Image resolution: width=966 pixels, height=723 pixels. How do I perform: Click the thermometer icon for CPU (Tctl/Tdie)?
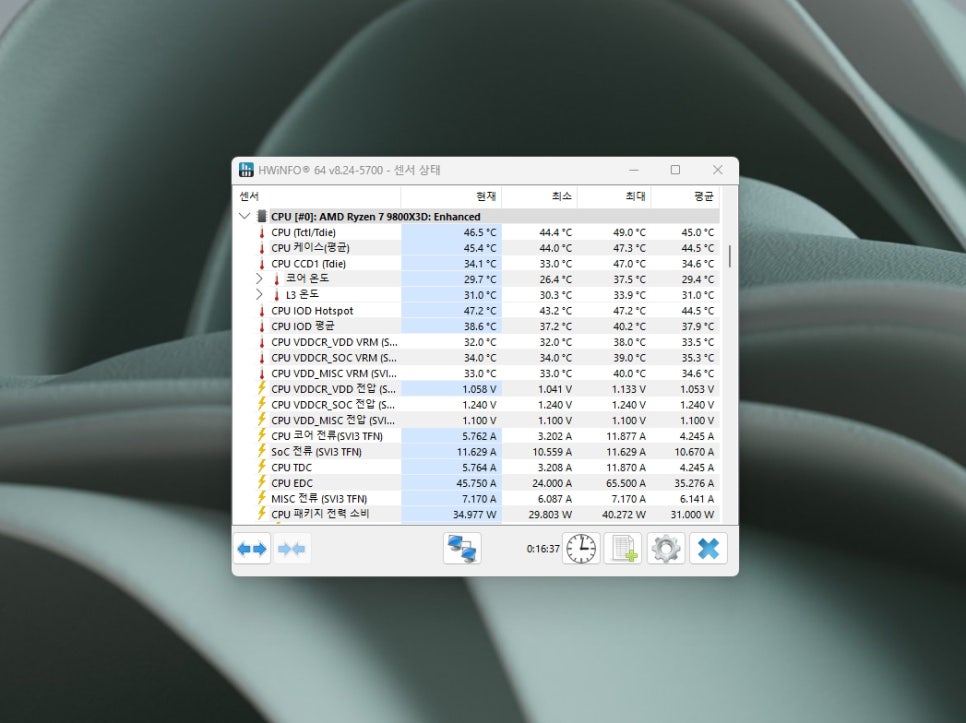point(262,232)
